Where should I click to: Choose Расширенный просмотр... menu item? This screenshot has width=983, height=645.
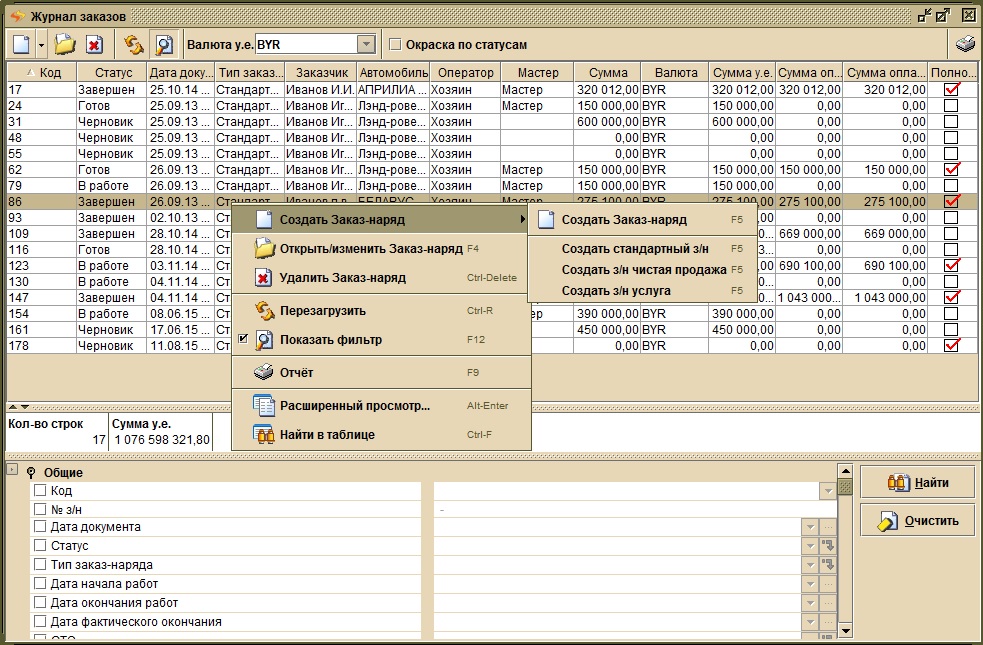pos(381,406)
